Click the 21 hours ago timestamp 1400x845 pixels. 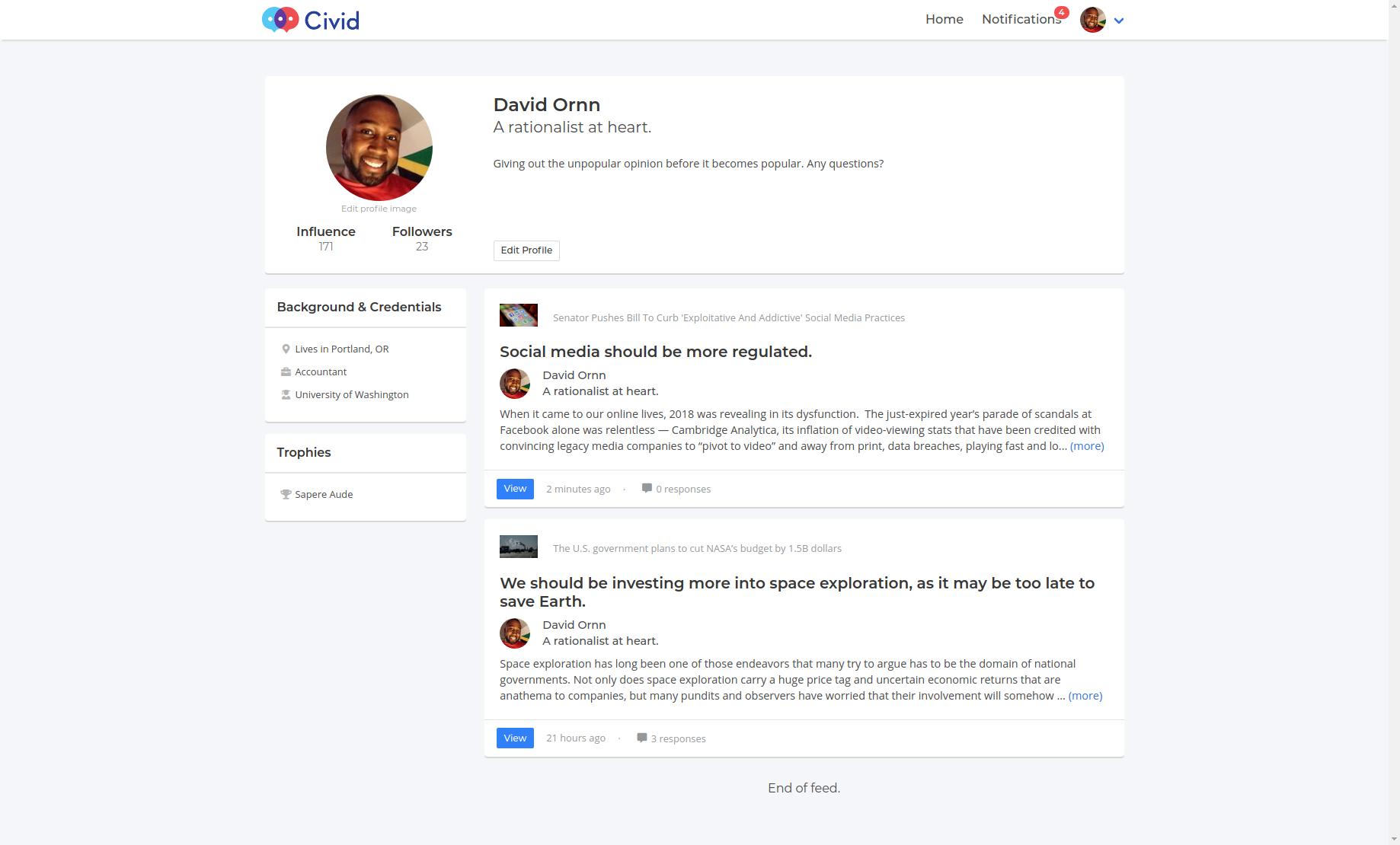576,738
